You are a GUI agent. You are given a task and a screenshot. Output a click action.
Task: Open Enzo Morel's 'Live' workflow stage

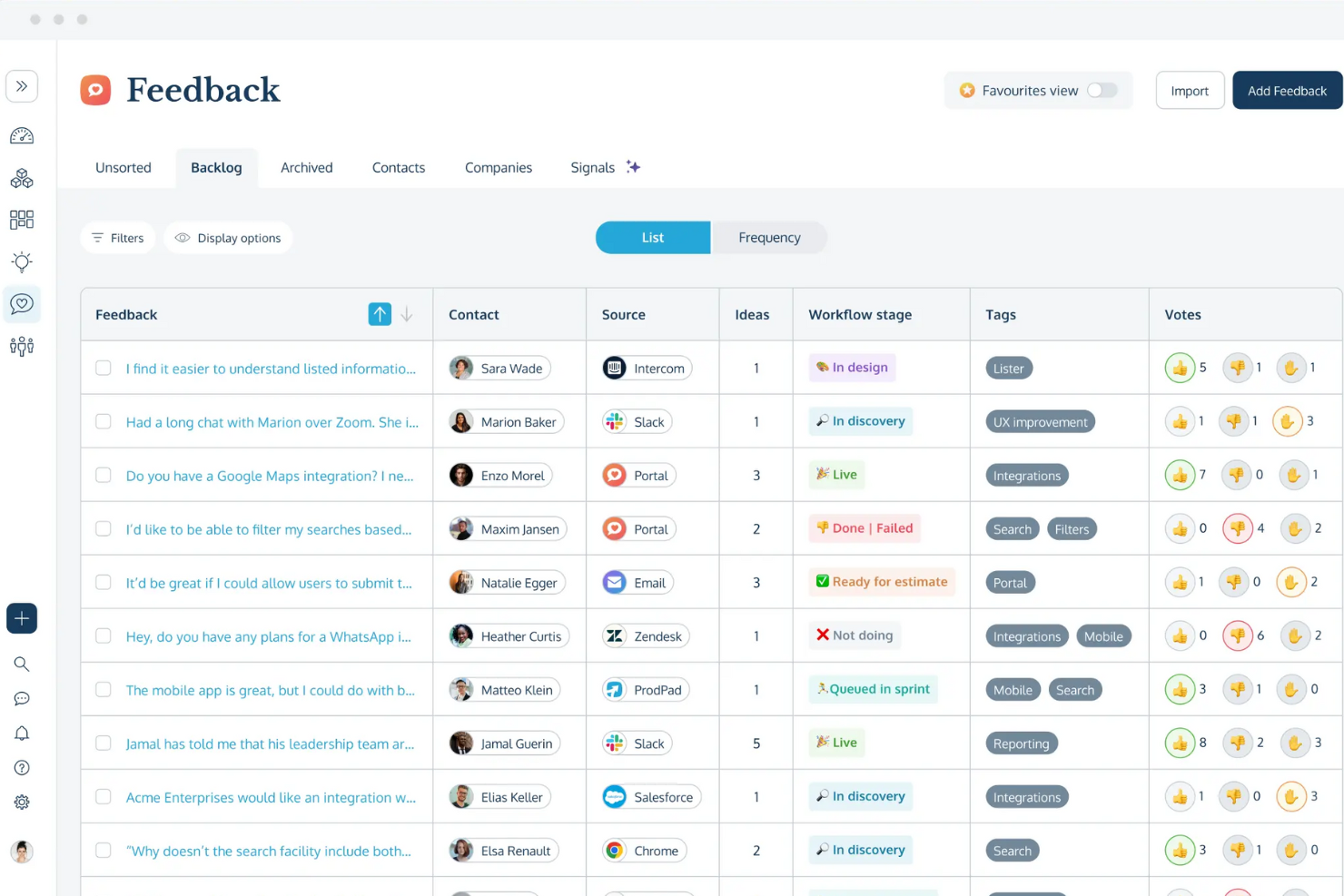(836, 475)
